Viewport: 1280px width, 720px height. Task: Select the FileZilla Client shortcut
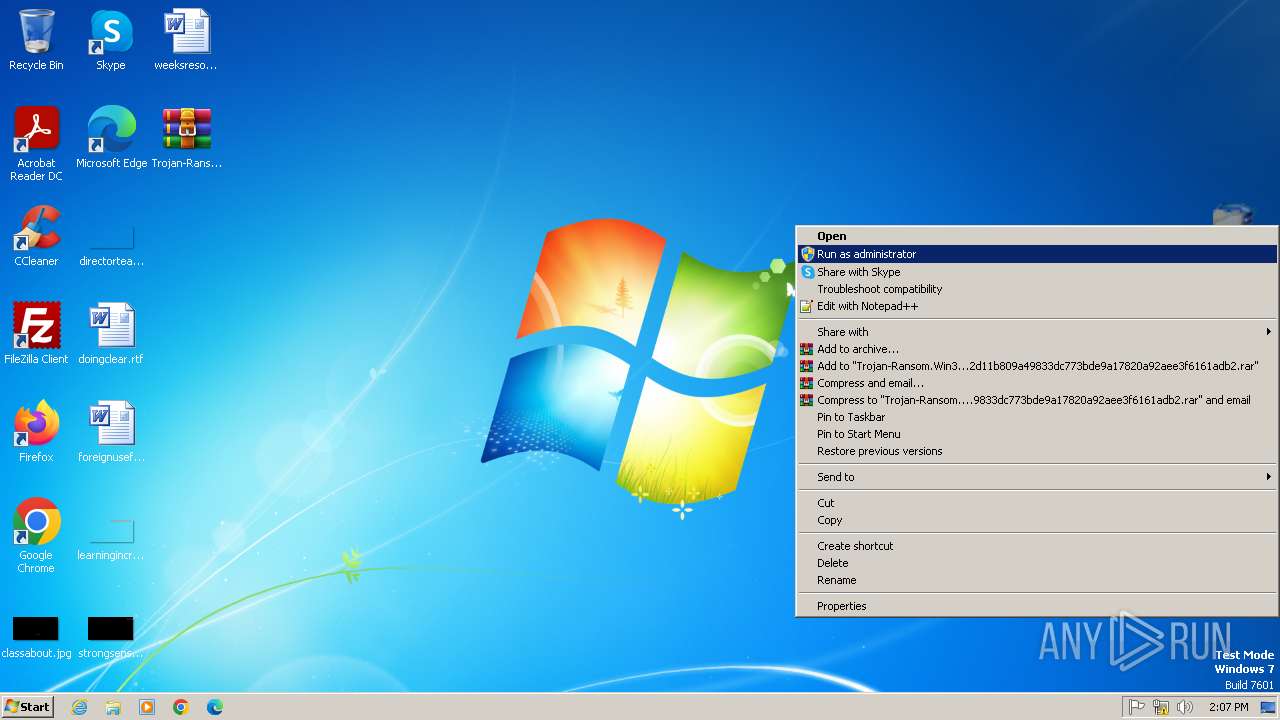[36, 334]
